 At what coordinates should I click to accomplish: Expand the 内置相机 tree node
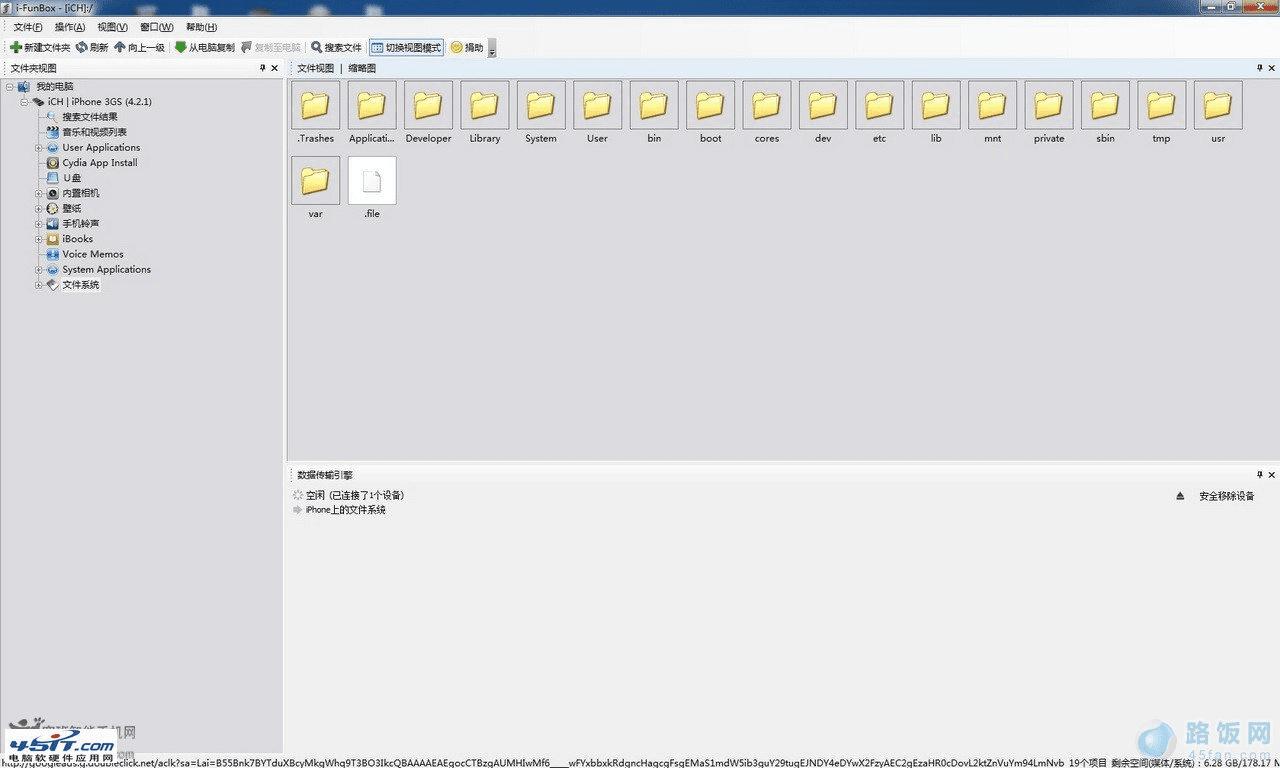tap(40, 194)
